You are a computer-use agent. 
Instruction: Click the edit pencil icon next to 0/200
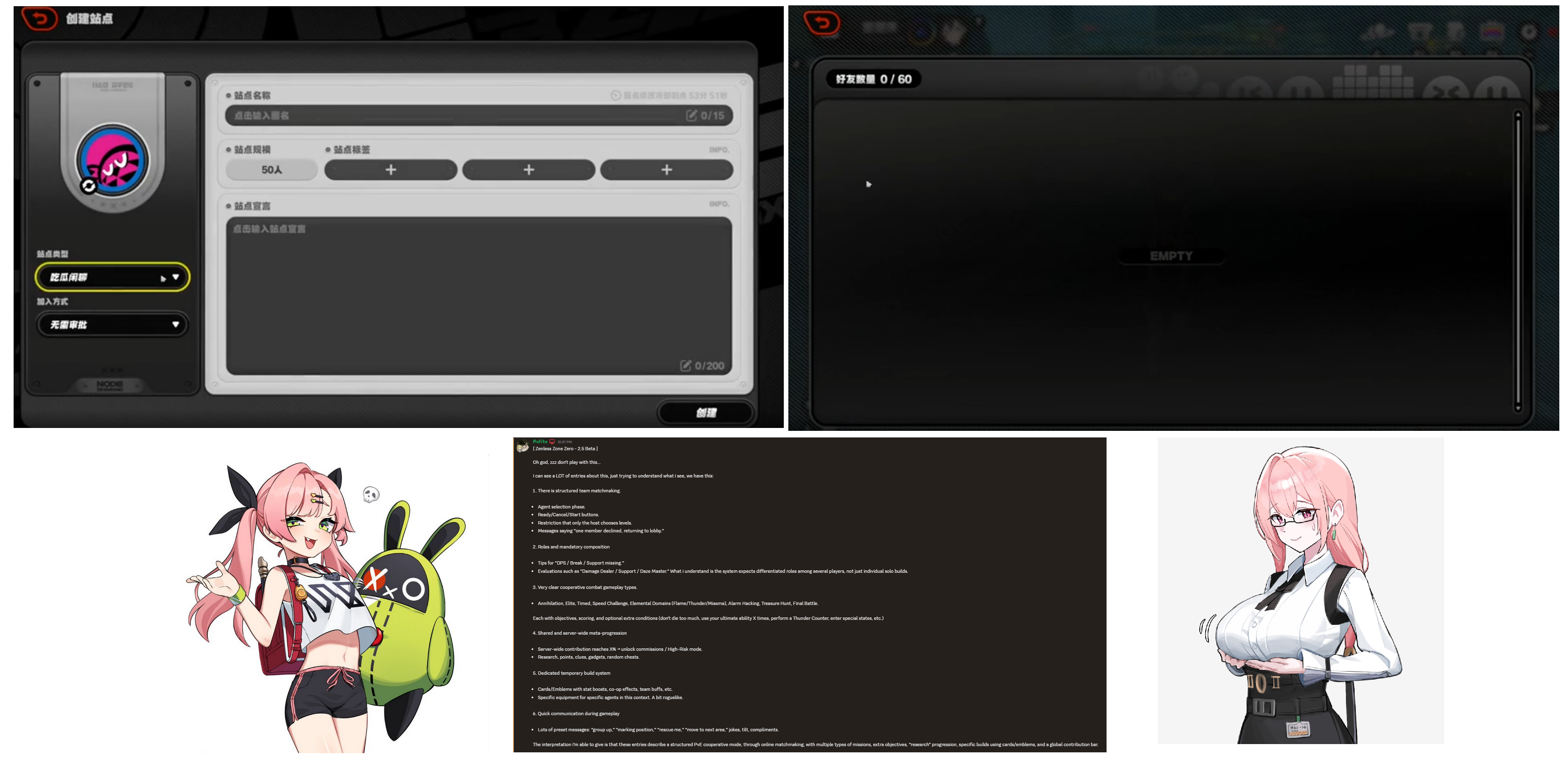point(686,365)
